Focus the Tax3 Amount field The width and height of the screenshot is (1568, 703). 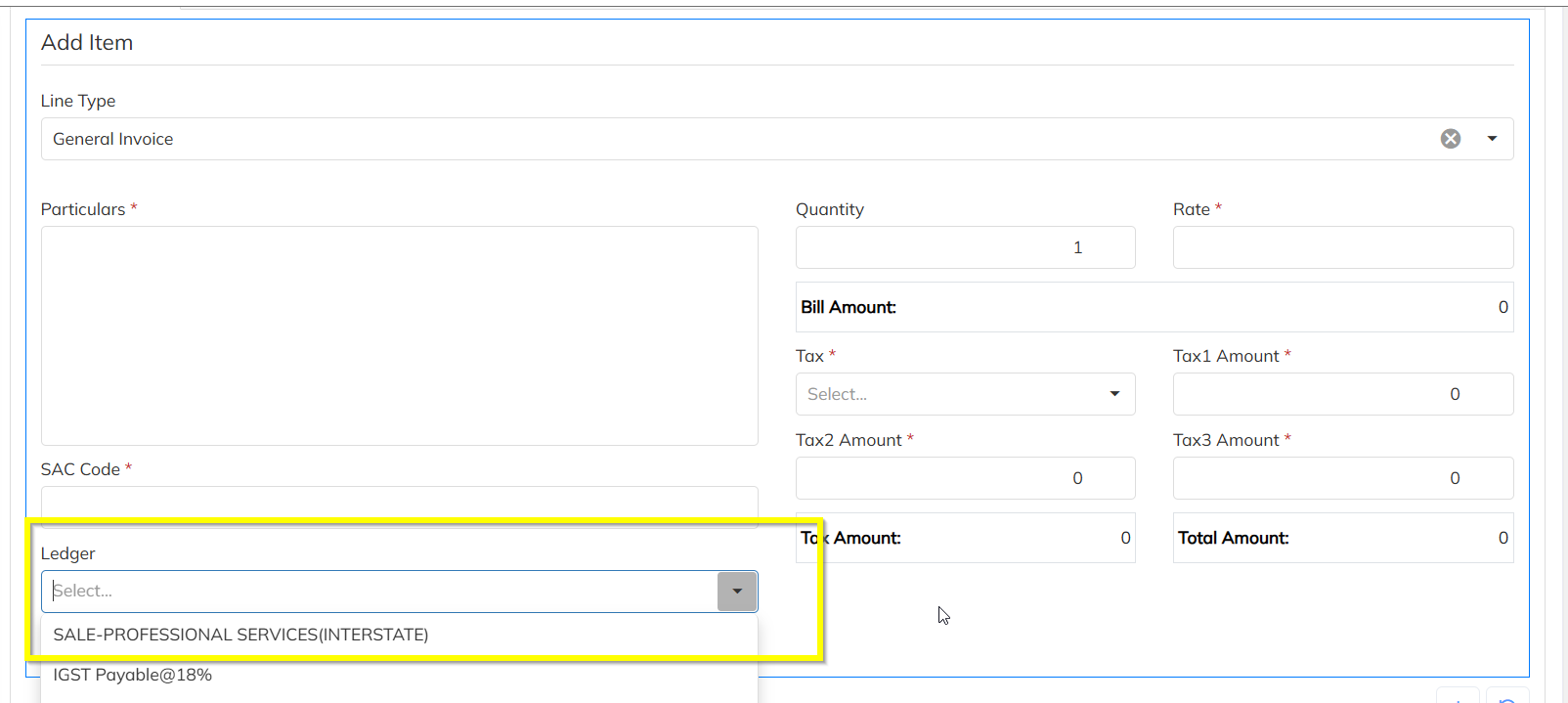tap(1342, 478)
